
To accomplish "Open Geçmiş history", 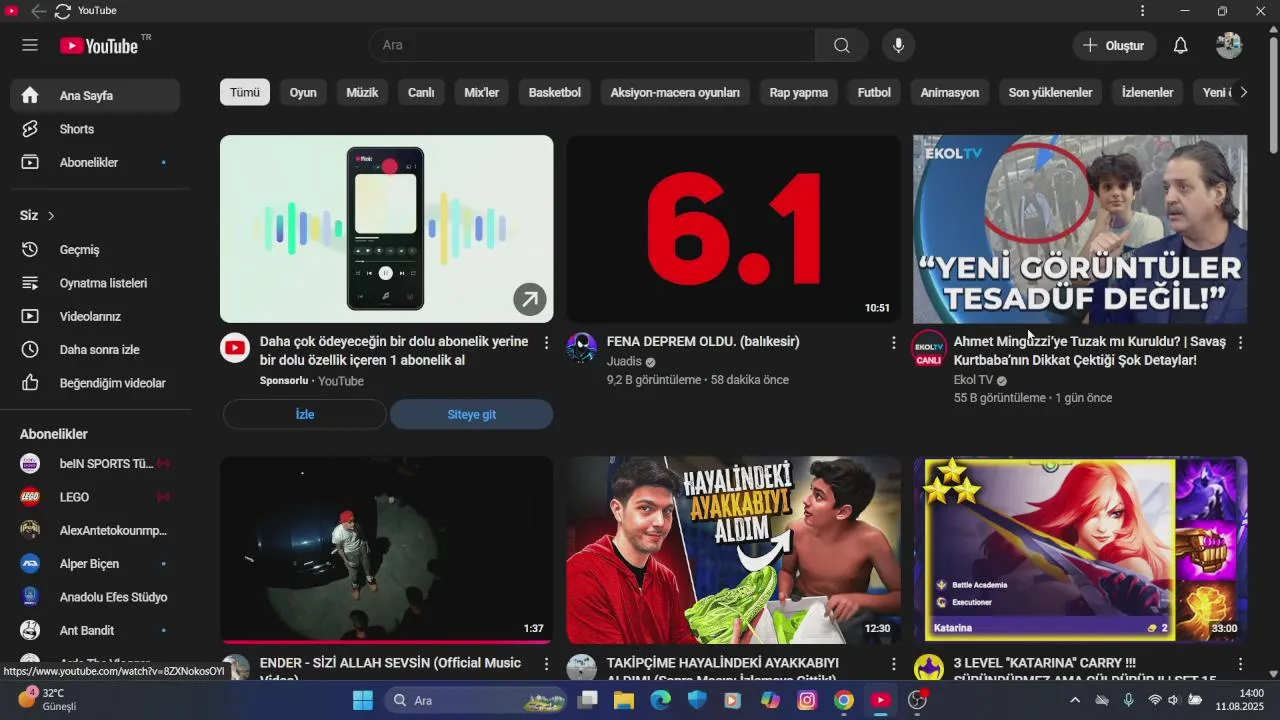I will (95, 250).
